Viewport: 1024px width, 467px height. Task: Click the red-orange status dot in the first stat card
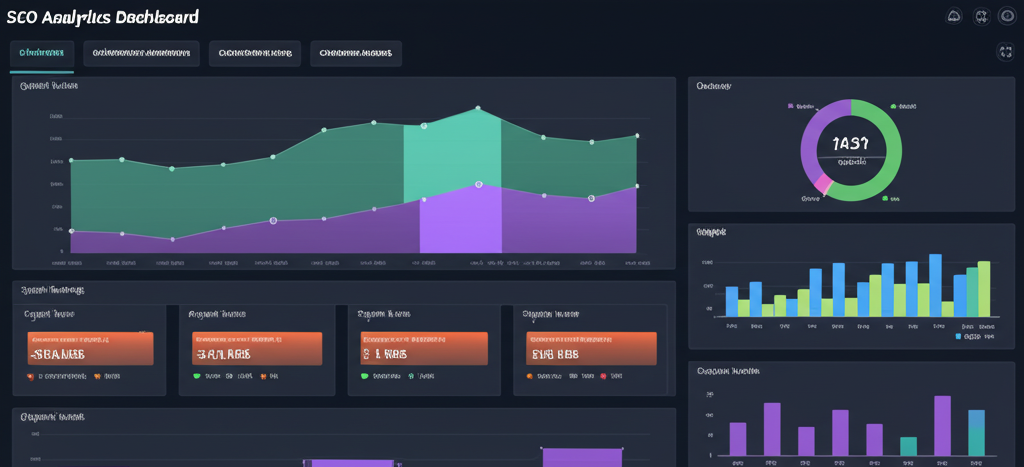pos(30,377)
